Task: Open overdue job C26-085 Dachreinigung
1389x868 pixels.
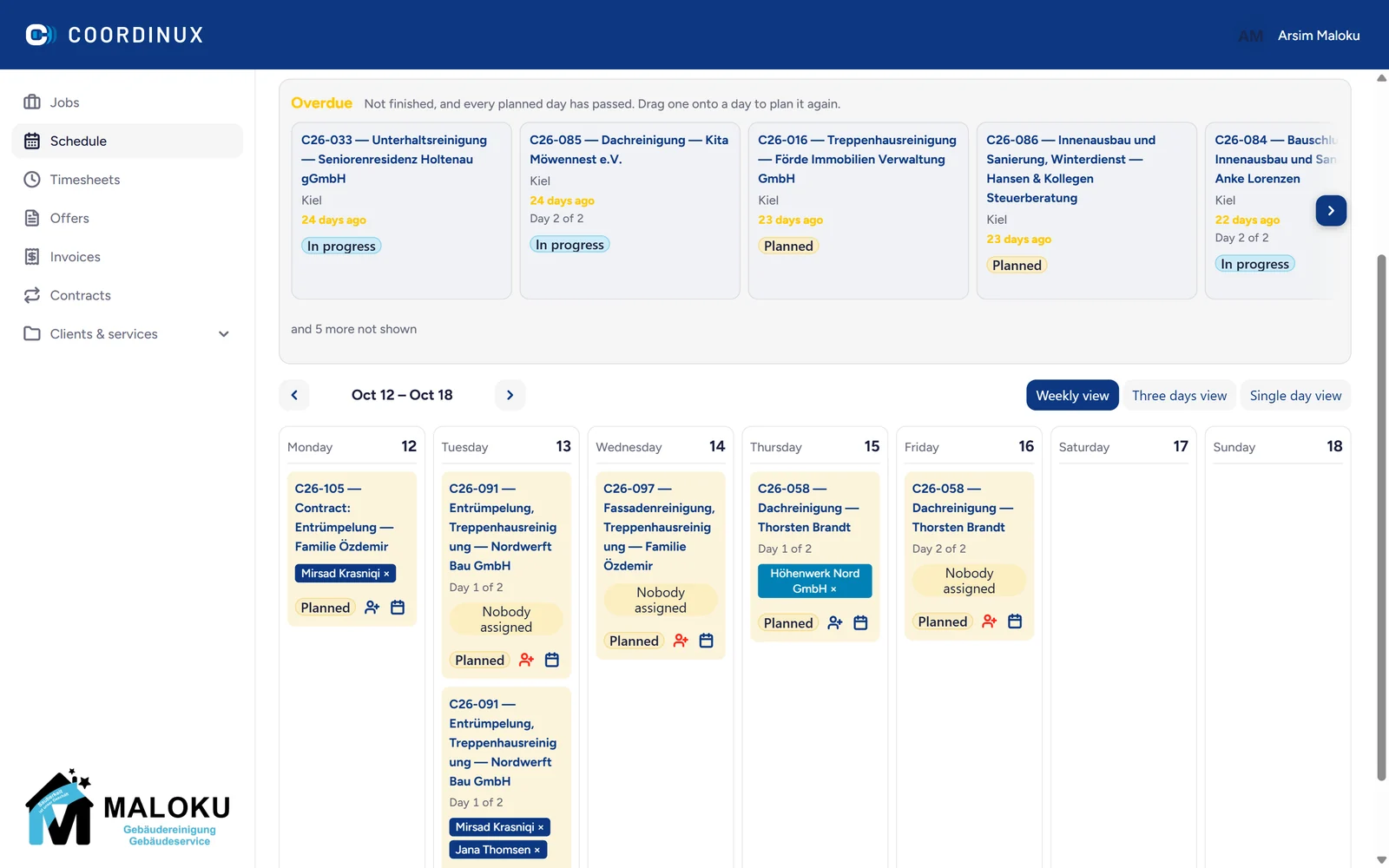Action: coord(630,211)
